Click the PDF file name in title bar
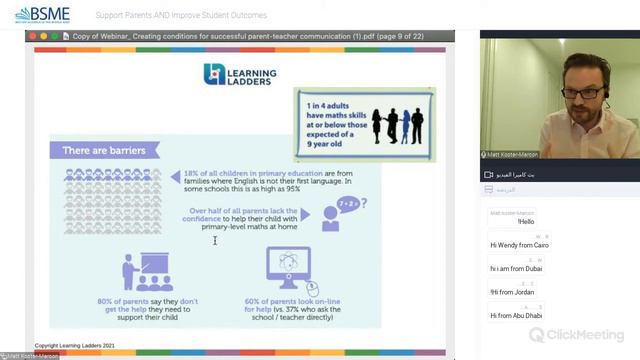The width and height of the screenshot is (640, 360). click(x=249, y=36)
